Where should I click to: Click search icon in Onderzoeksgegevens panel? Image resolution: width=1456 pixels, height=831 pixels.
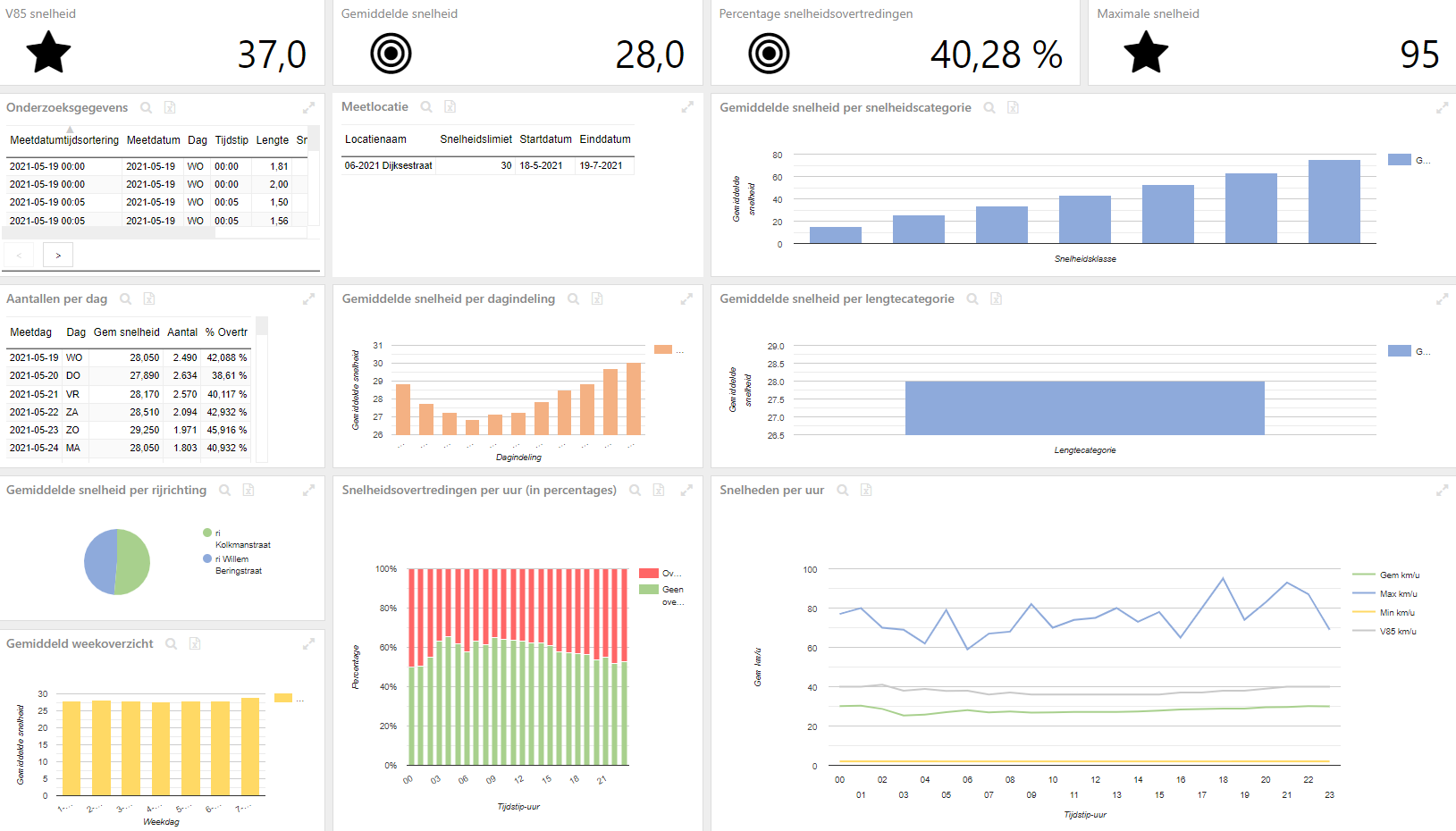pos(146,107)
